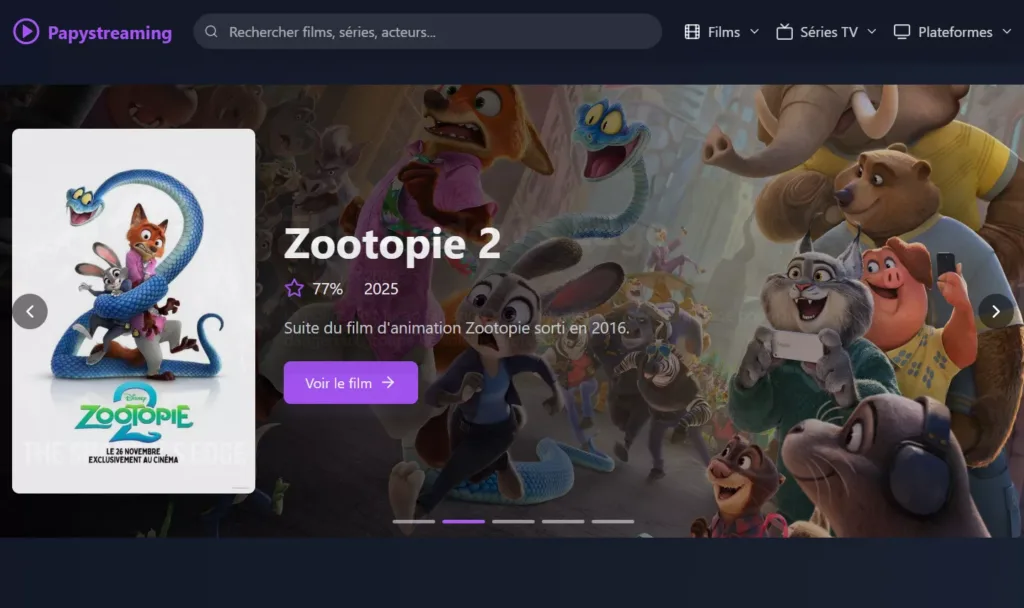Expand the Plateformes dropdown chevron
Image resolution: width=1024 pixels, height=608 pixels.
(1009, 32)
